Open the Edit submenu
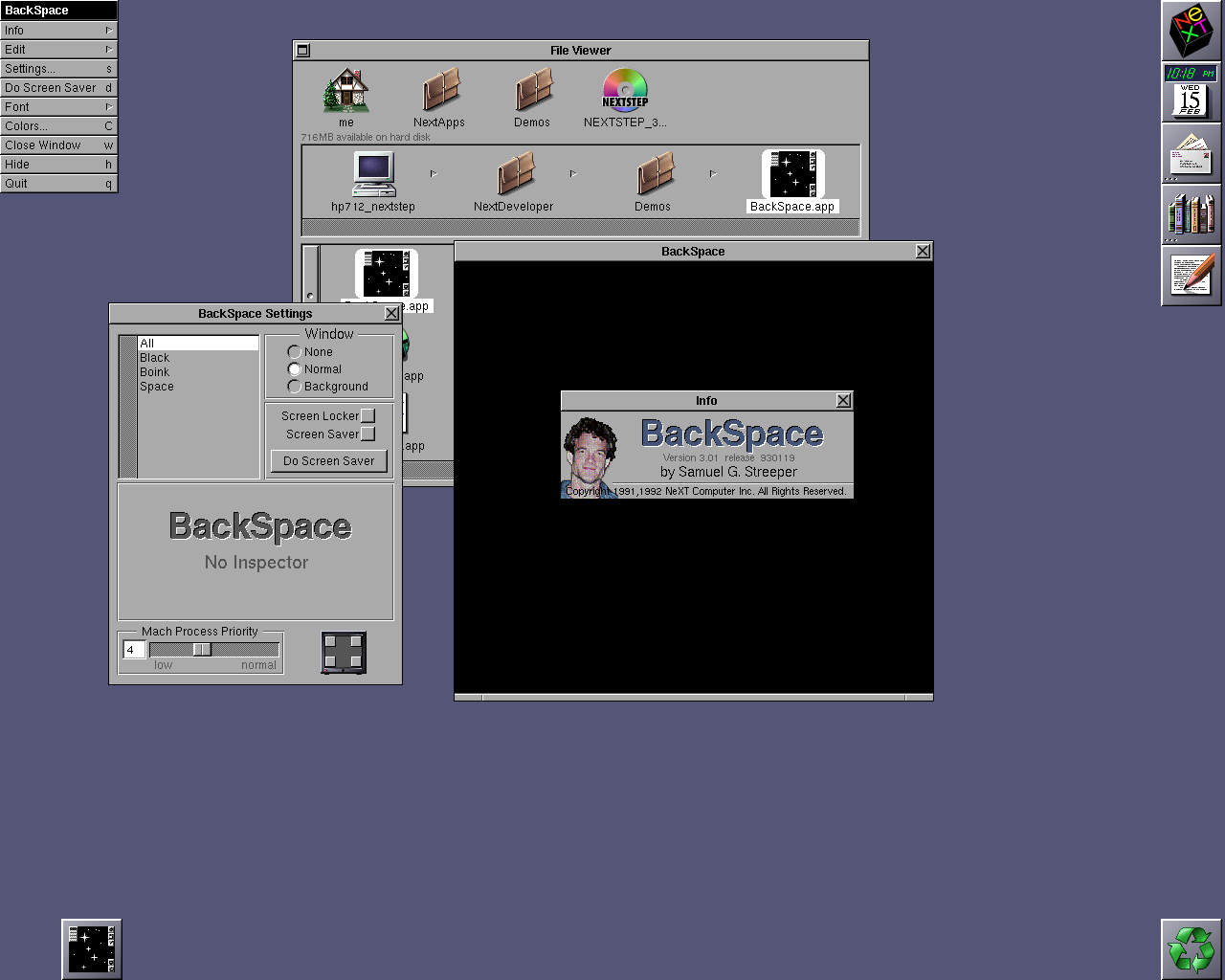Image resolution: width=1225 pixels, height=980 pixels. tap(58, 50)
